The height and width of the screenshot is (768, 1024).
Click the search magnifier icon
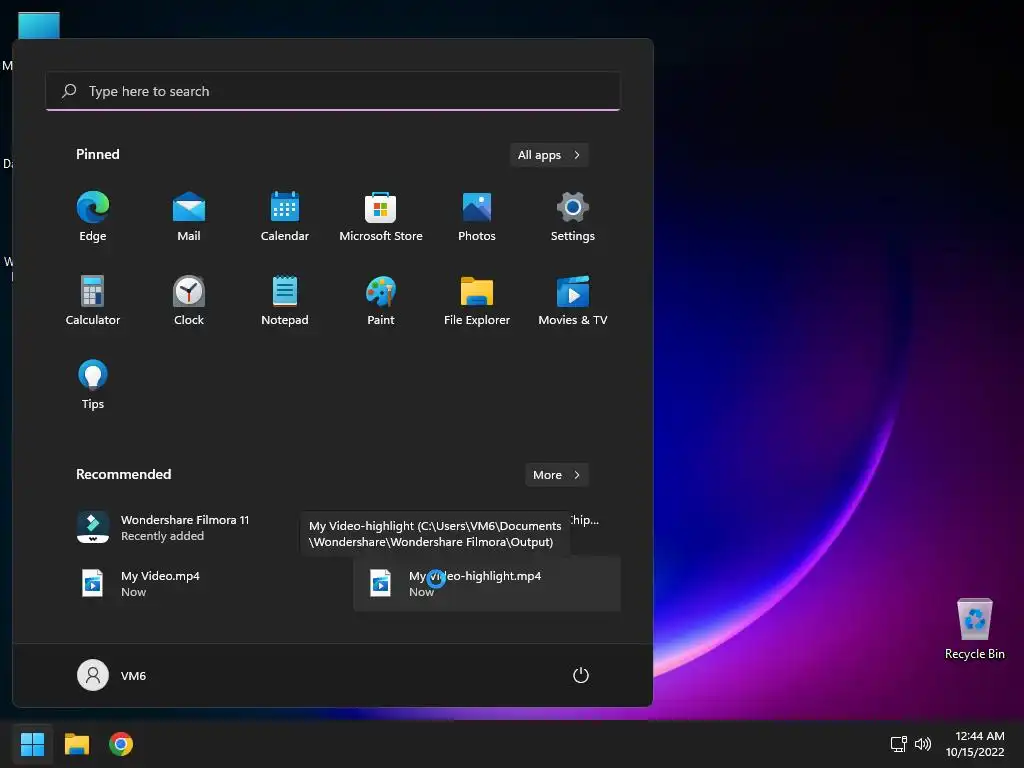coord(69,91)
